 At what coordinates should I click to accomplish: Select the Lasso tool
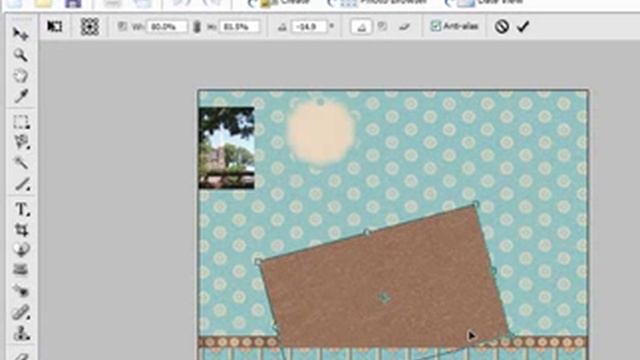pos(21,142)
